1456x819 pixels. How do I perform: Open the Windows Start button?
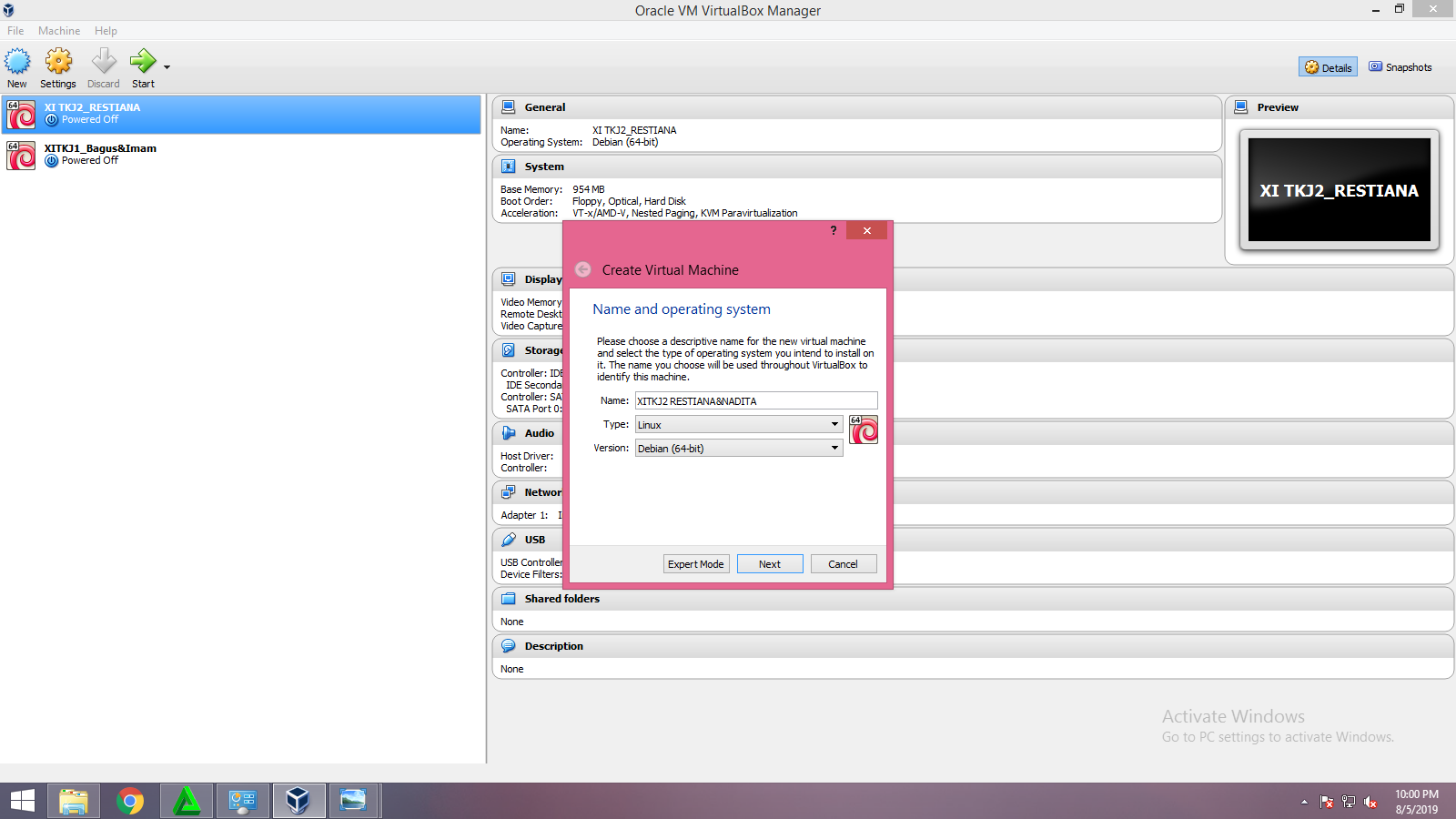point(22,801)
